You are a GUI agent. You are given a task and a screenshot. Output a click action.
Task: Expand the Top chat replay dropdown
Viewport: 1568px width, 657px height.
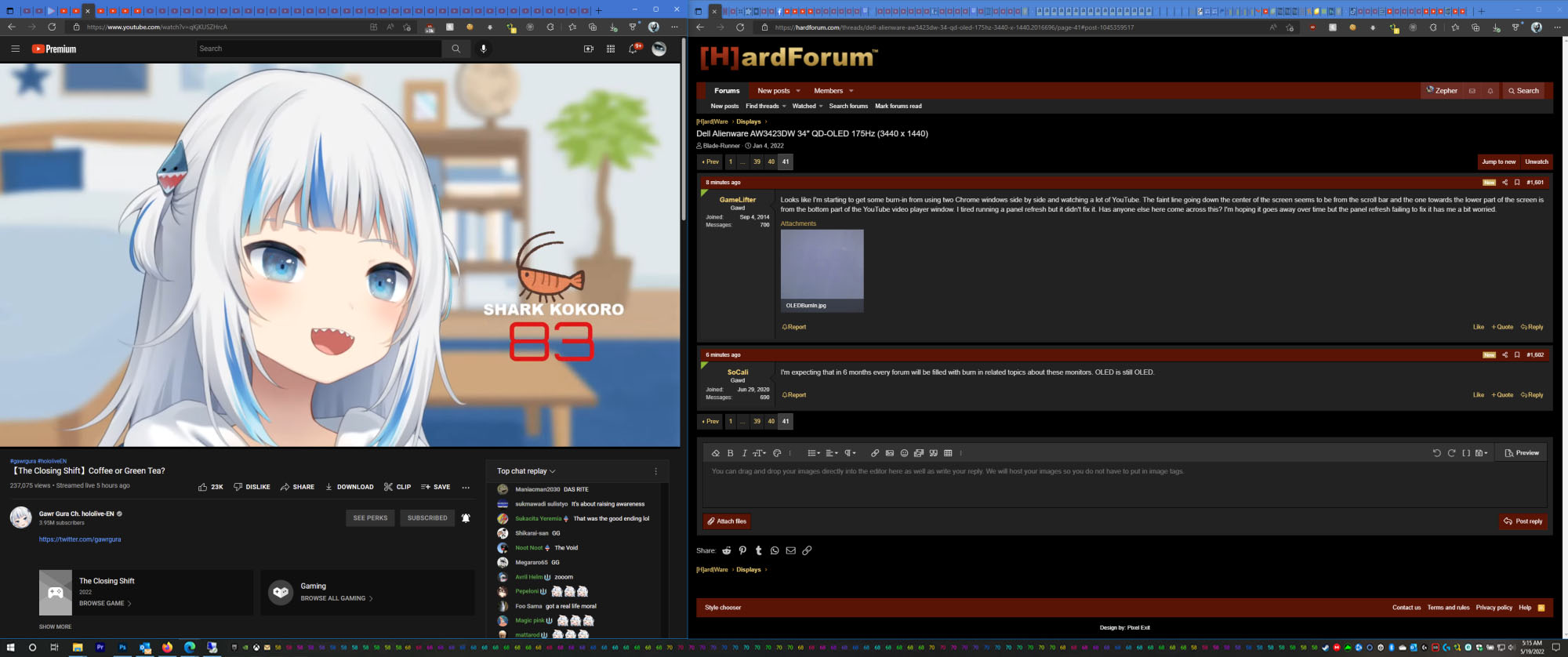click(526, 471)
